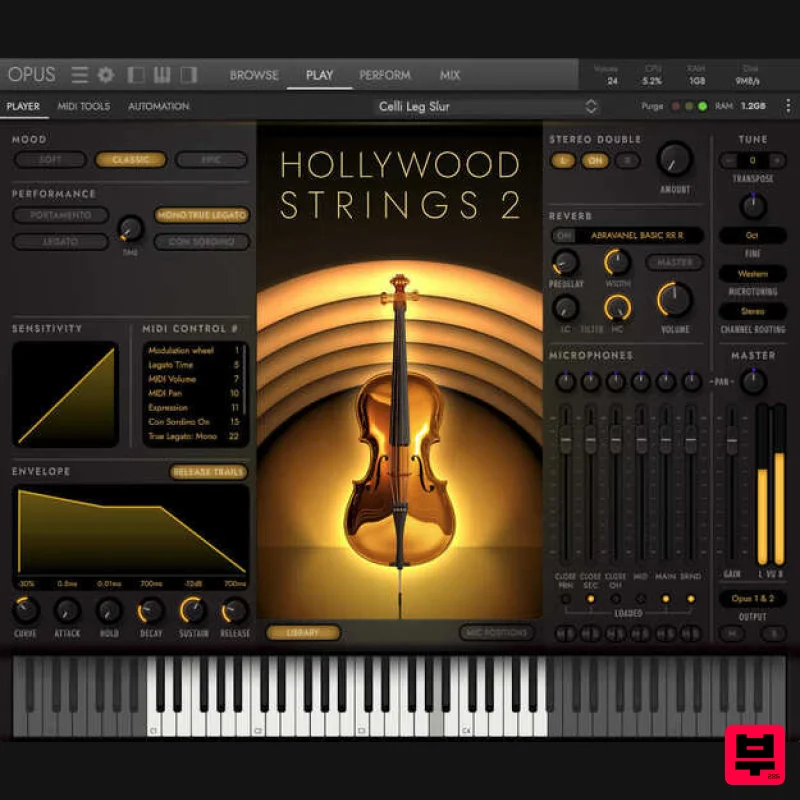Switch to the Perform page

point(385,75)
